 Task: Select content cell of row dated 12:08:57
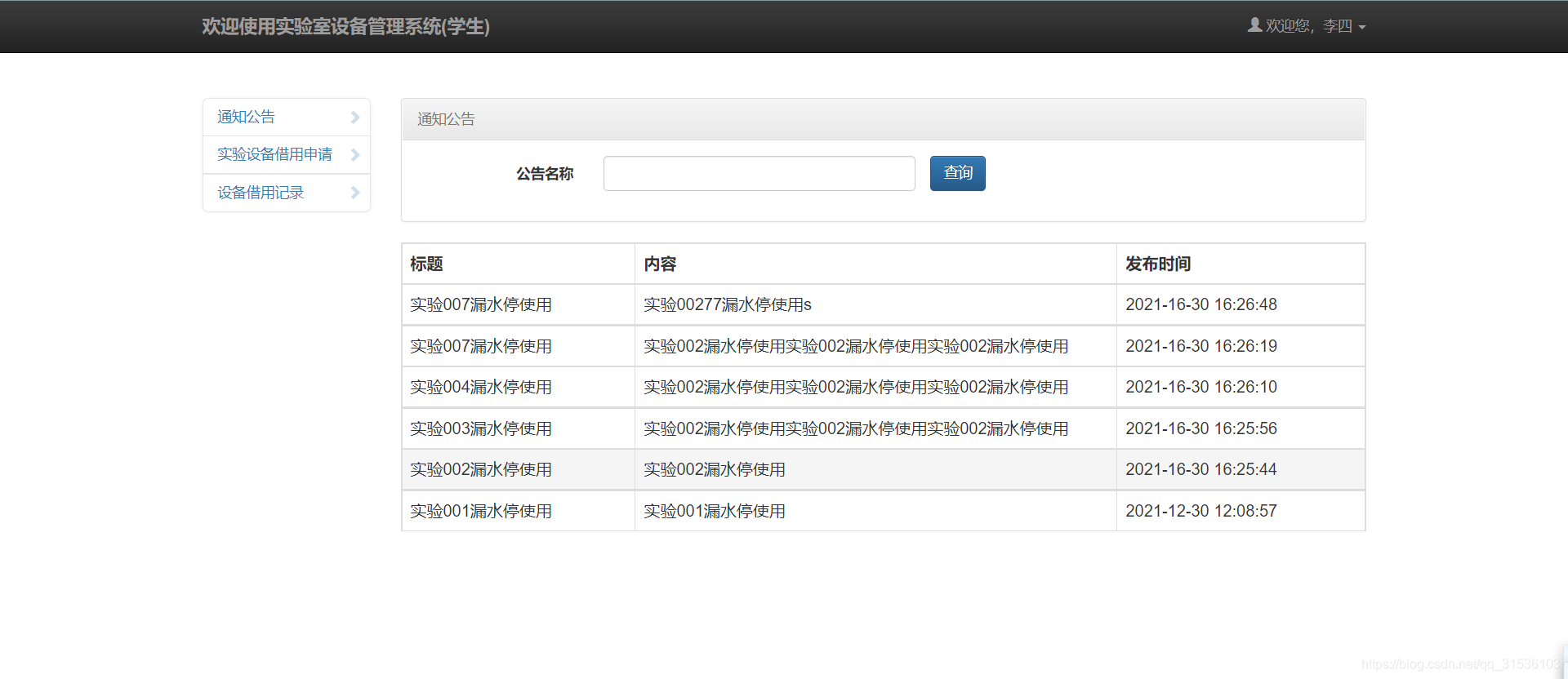click(x=875, y=511)
